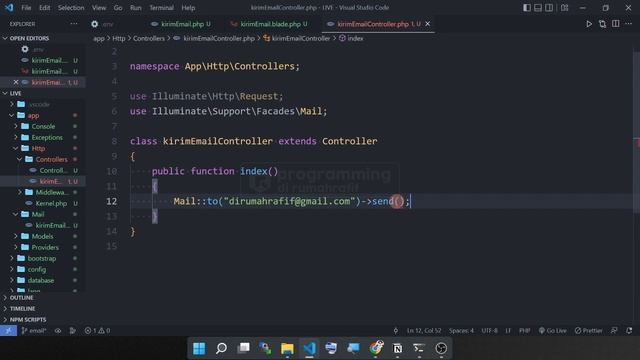Expand the TIMELINE section

coord(22,309)
